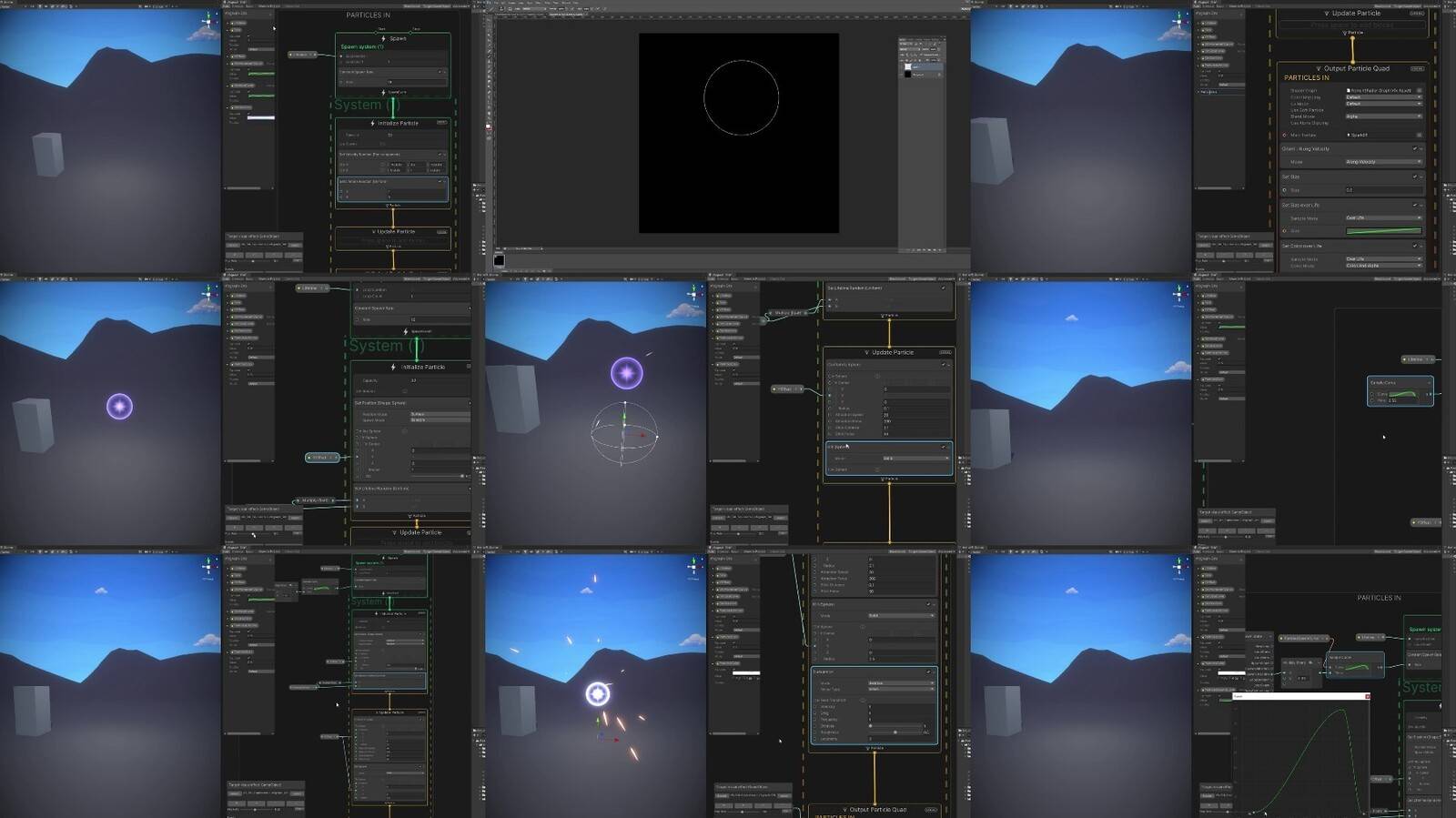Click the orientation gizmo in the scene with sparks
Viewport: 1456px width, 818px height.
click(x=695, y=567)
